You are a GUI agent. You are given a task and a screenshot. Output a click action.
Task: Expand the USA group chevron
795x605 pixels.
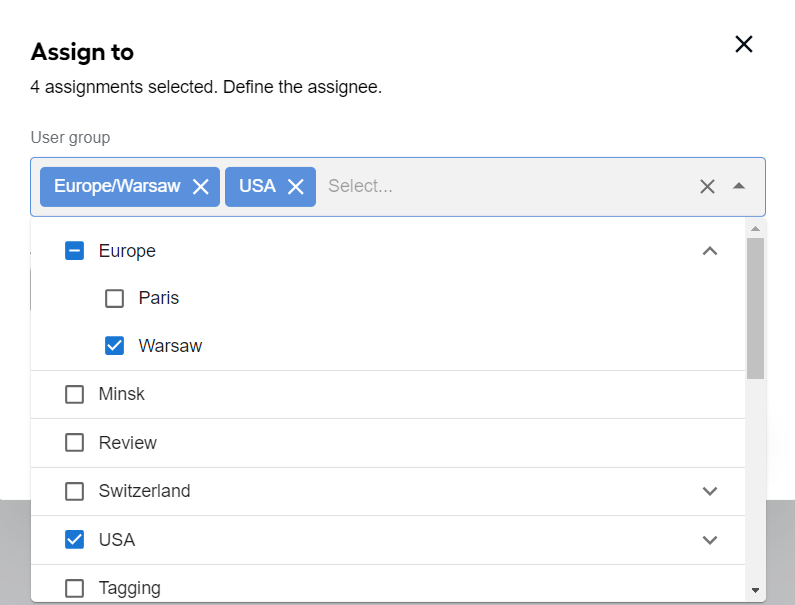710,540
